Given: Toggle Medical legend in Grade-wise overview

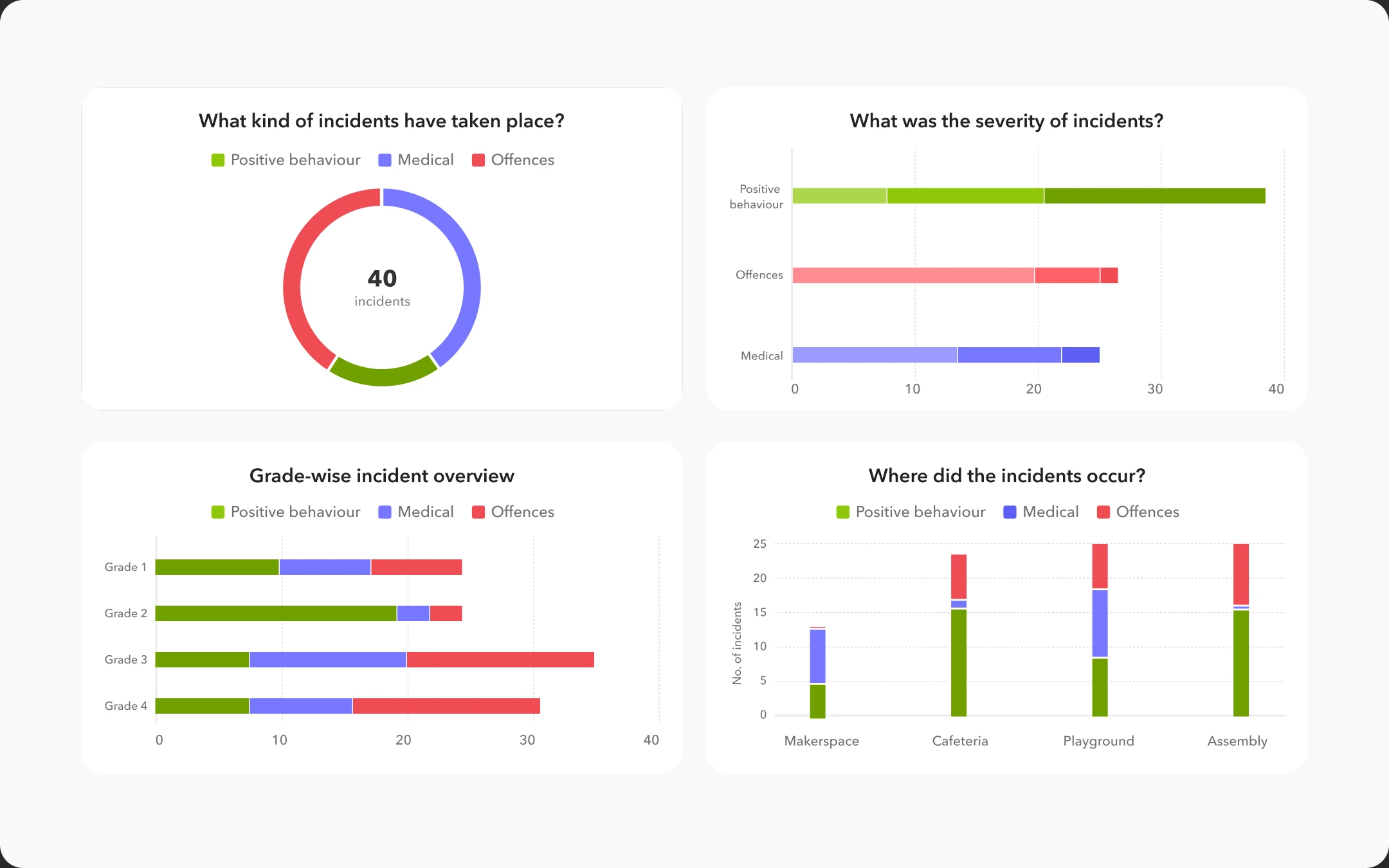Looking at the screenshot, I should tap(416, 512).
